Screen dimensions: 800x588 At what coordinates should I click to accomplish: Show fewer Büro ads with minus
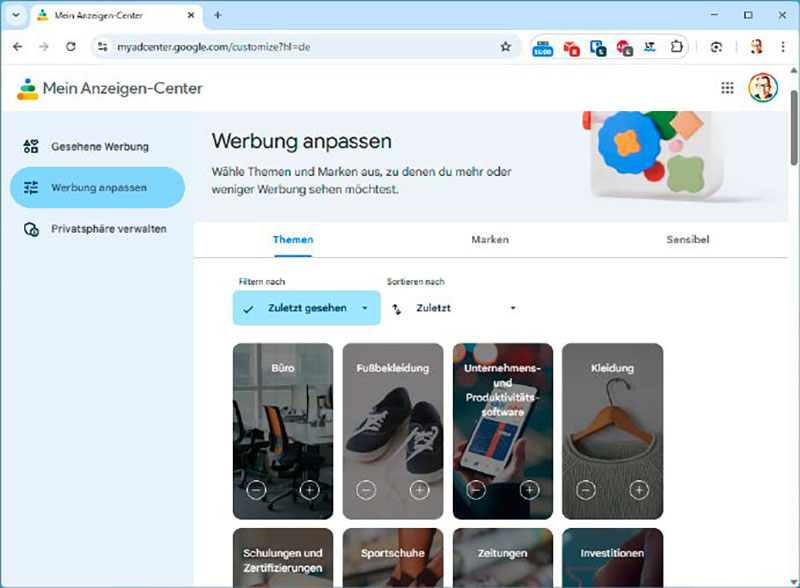256,490
